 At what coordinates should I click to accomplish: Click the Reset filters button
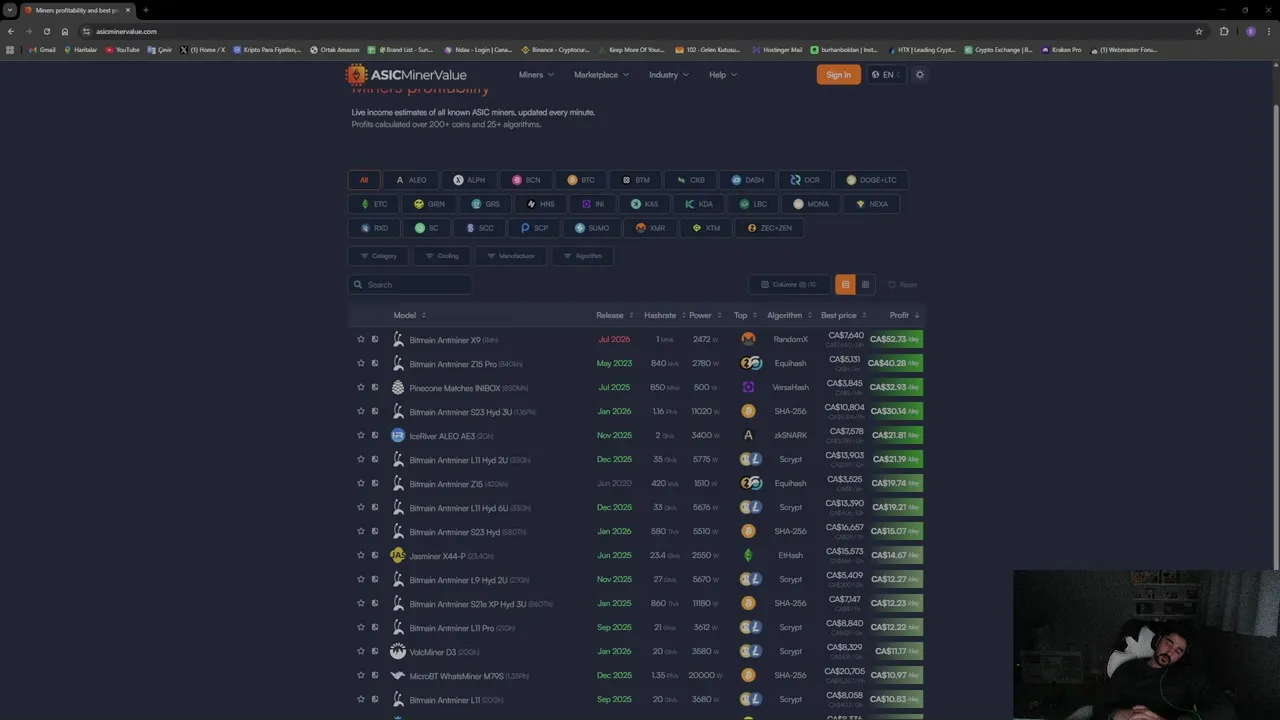[902, 284]
